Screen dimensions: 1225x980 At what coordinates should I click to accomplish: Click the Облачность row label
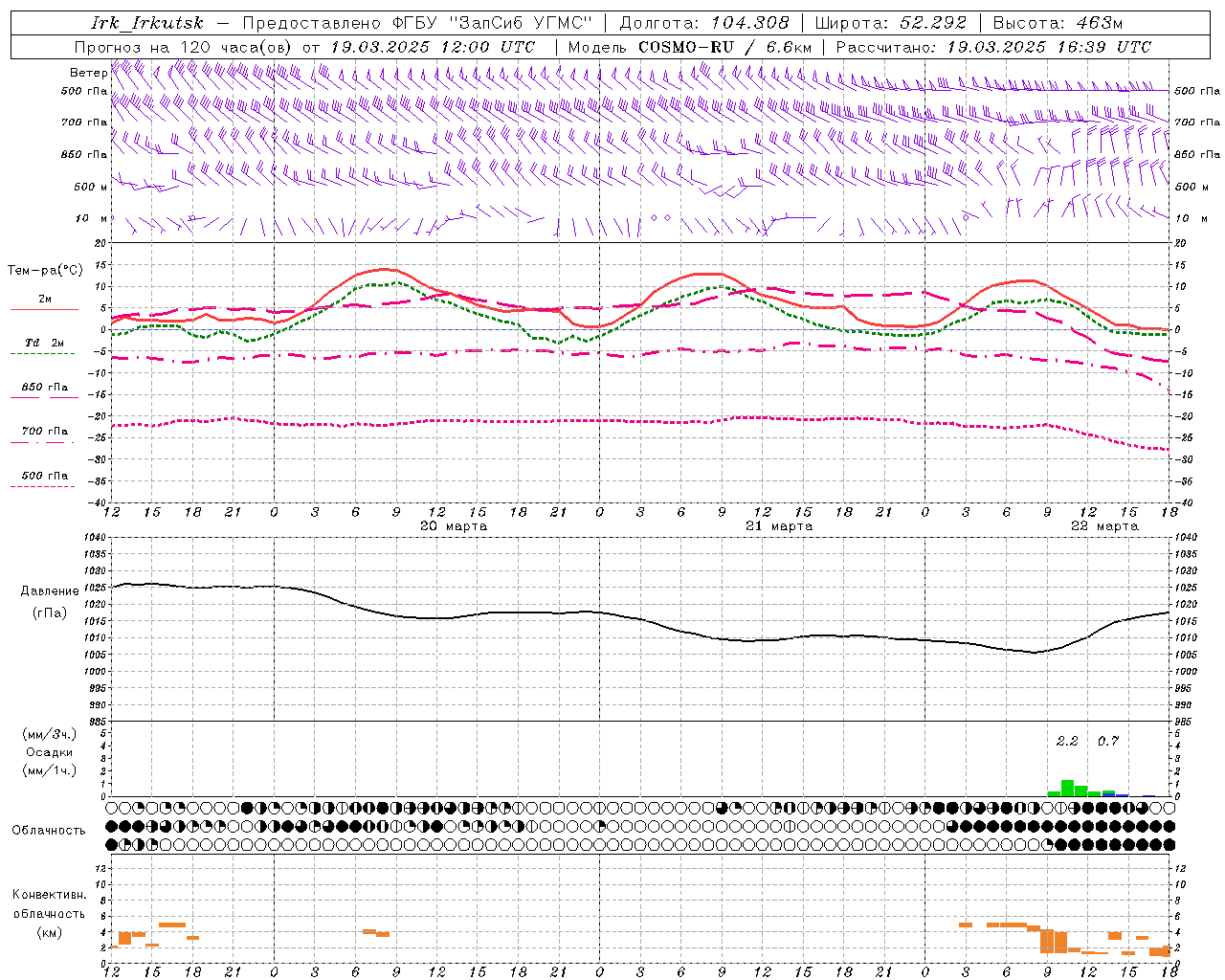click(49, 830)
